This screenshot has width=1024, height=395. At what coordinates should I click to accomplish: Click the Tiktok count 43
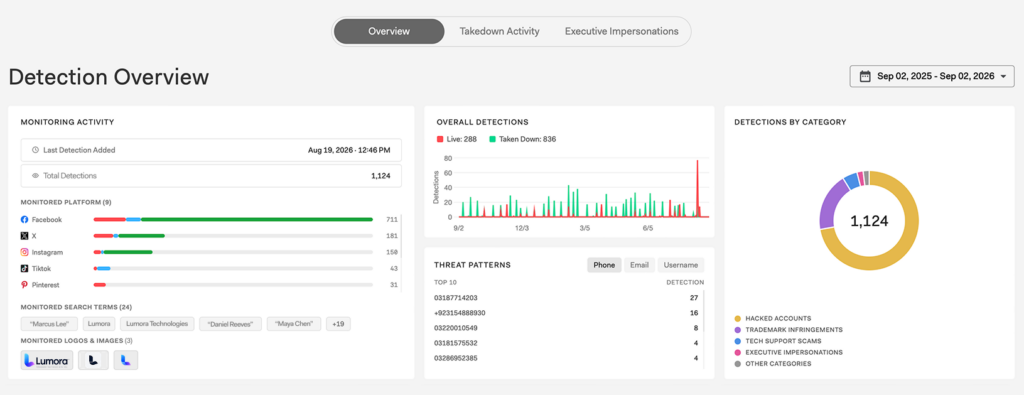(x=394, y=268)
